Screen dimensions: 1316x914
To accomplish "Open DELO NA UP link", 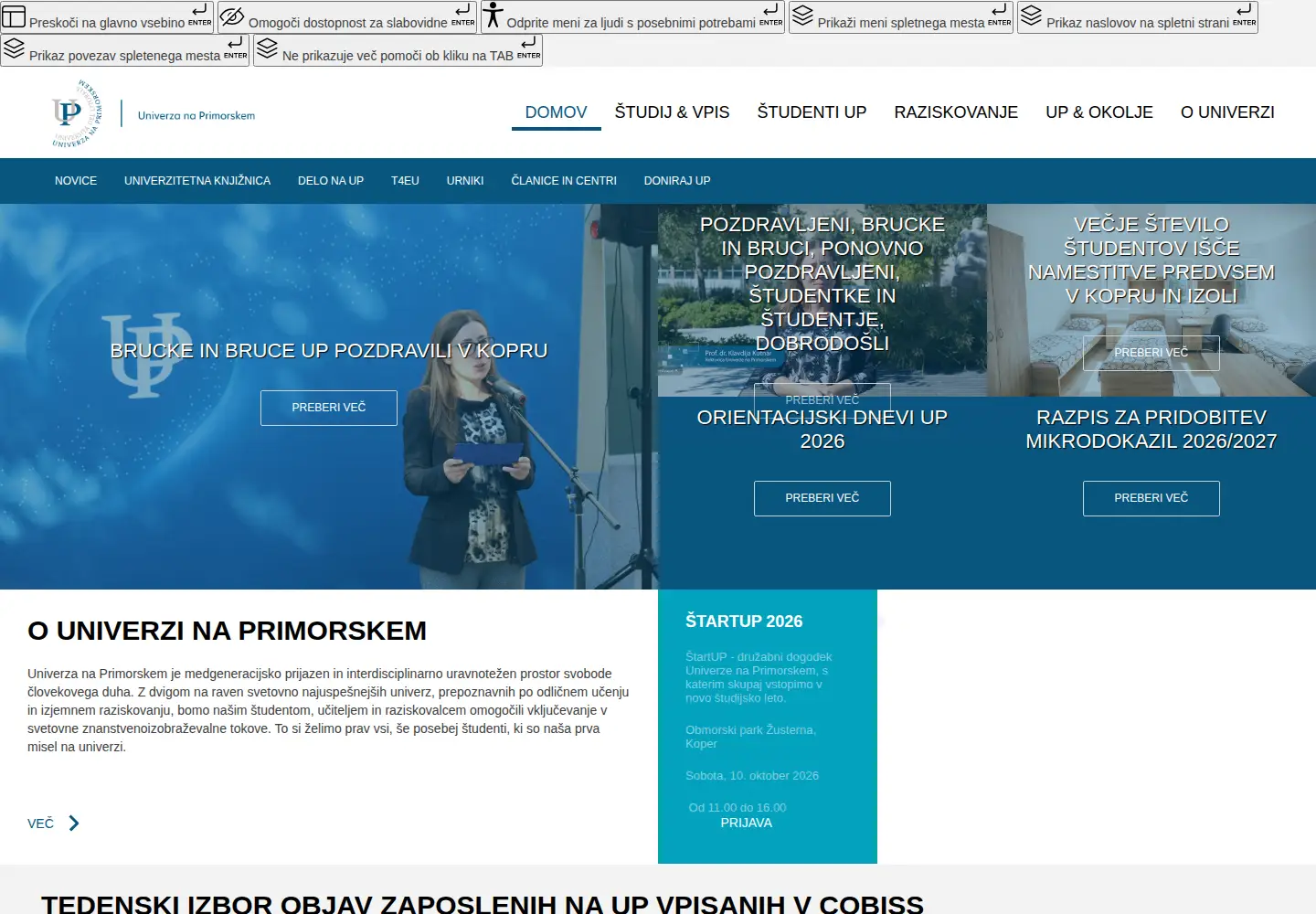I will pos(331,181).
